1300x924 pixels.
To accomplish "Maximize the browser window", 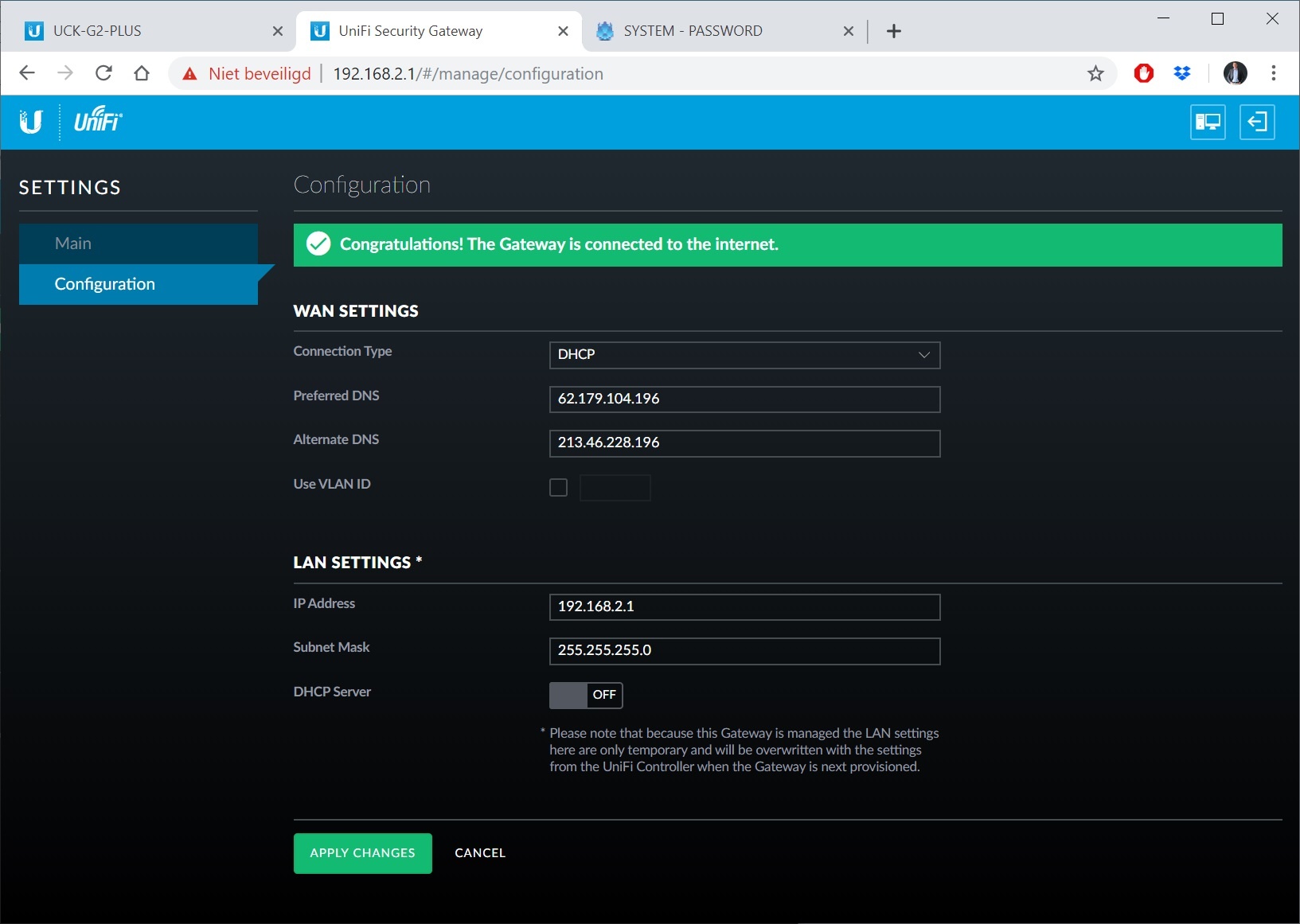I will tap(1217, 18).
